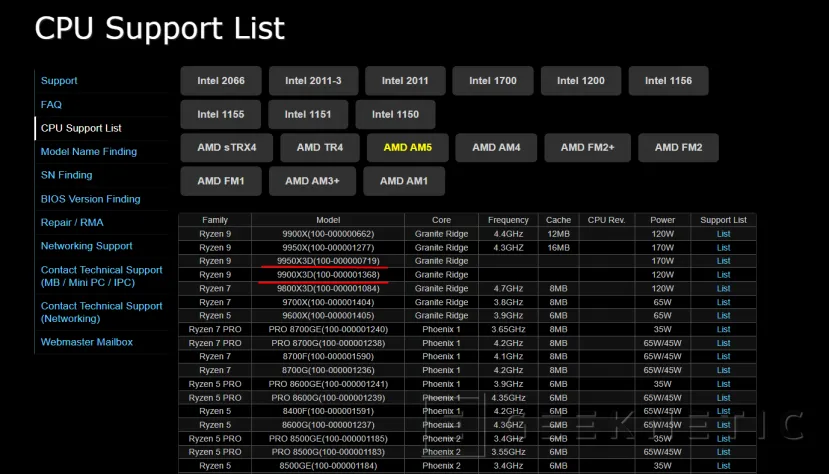
Task: Click the Core column header
Action: pos(441,220)
